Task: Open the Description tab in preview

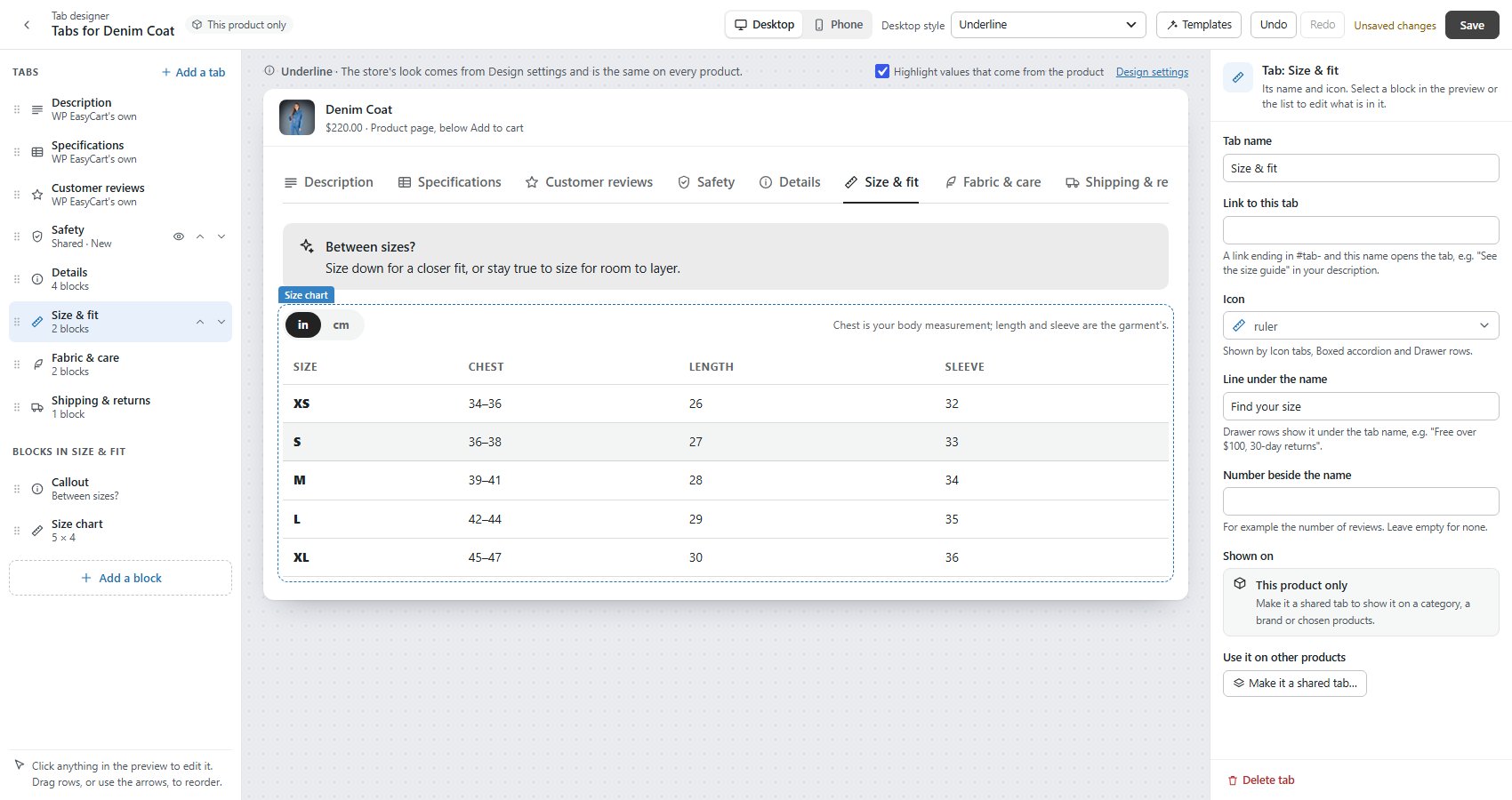Action: click(x=328, y=182)
